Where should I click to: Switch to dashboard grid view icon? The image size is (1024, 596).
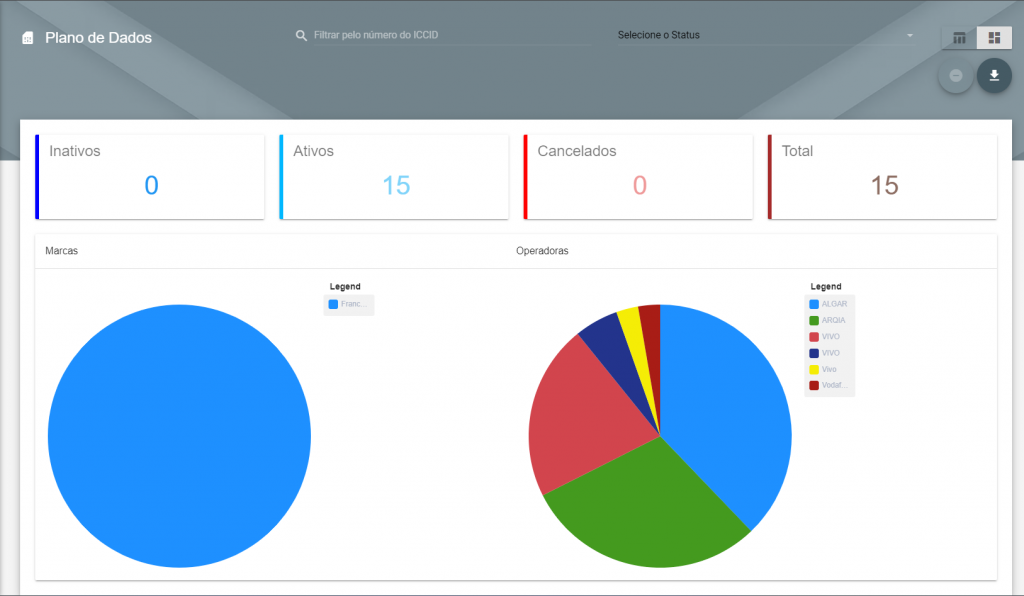(994, 38)
